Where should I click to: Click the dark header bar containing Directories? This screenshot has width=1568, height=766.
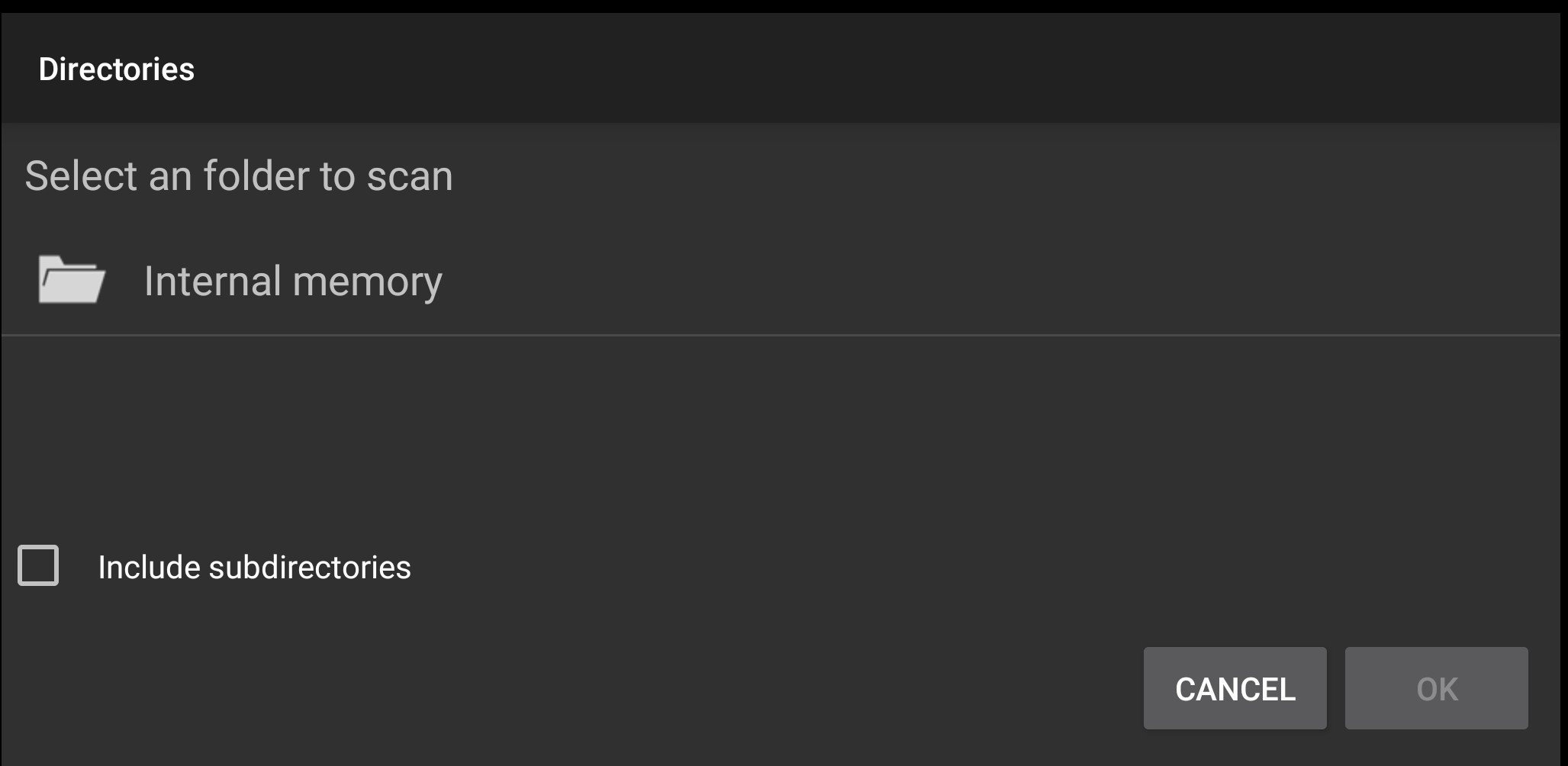pos(781,69)
